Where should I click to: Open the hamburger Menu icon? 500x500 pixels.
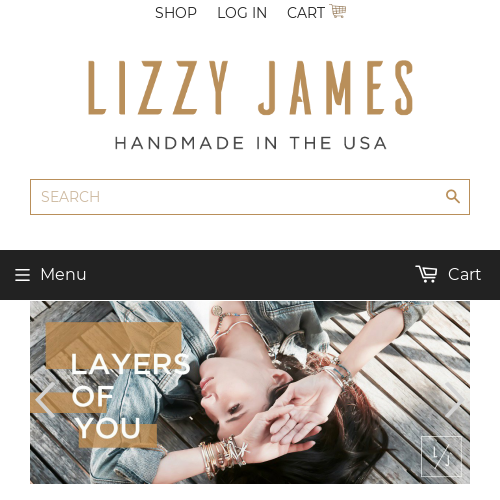click(22, 275)
